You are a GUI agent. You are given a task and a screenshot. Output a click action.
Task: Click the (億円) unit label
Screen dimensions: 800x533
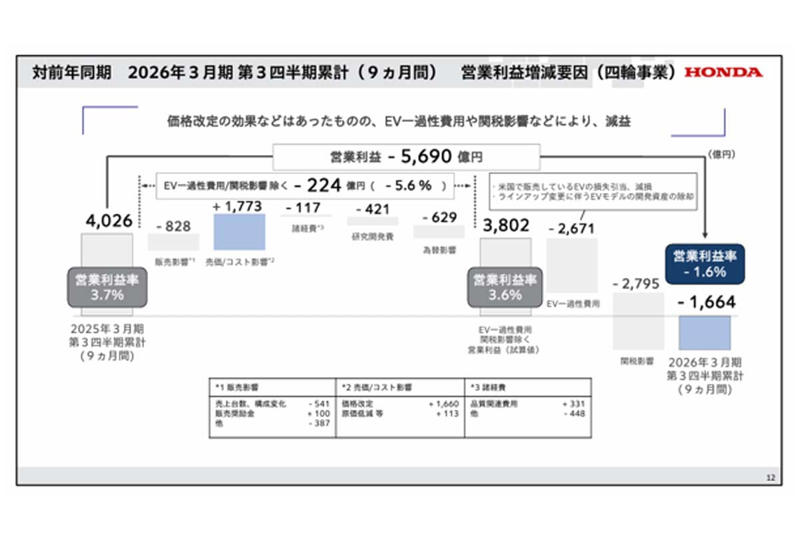click(721, 155)
